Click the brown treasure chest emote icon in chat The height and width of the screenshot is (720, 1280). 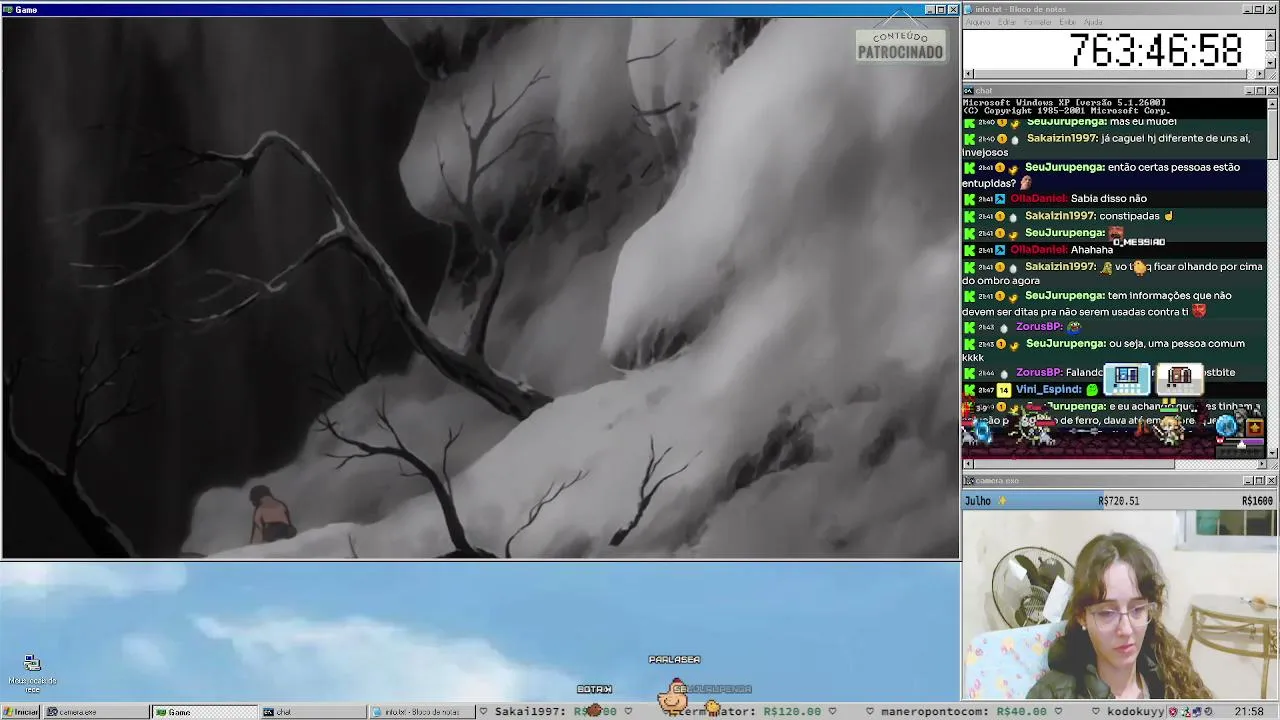(x=1180, y=377)
